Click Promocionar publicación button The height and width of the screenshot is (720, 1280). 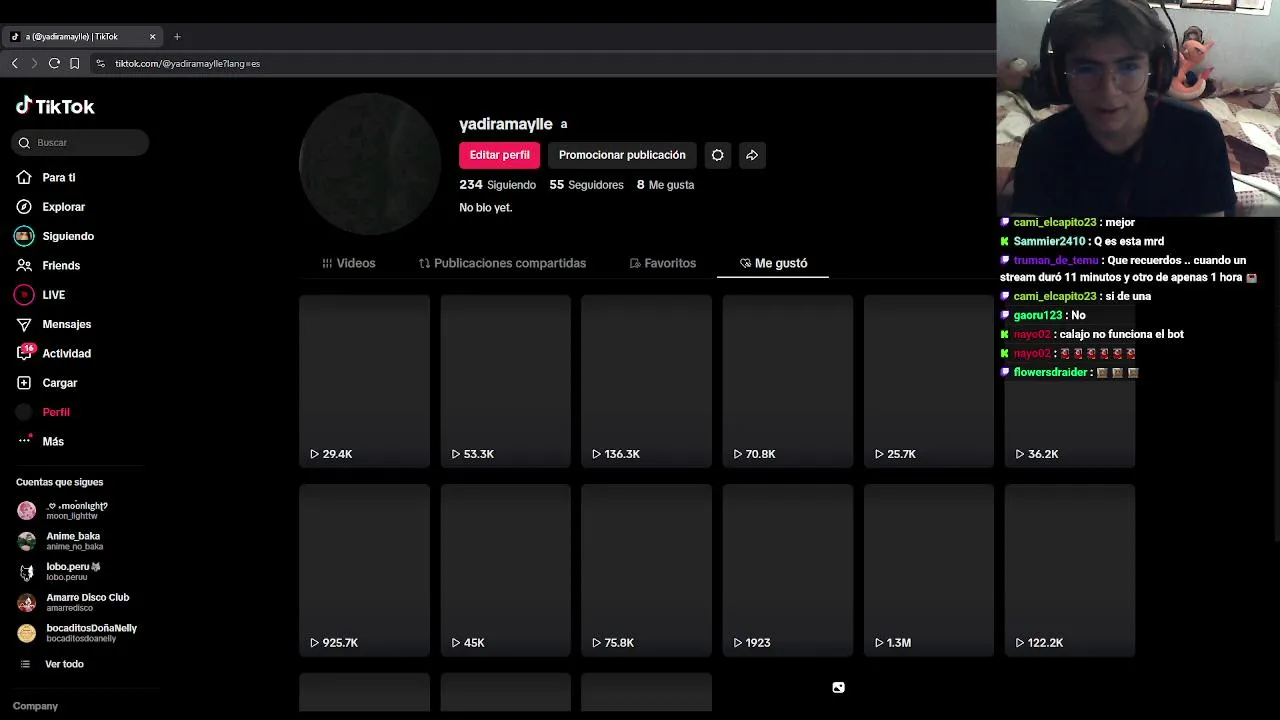[x=622, y=155]
